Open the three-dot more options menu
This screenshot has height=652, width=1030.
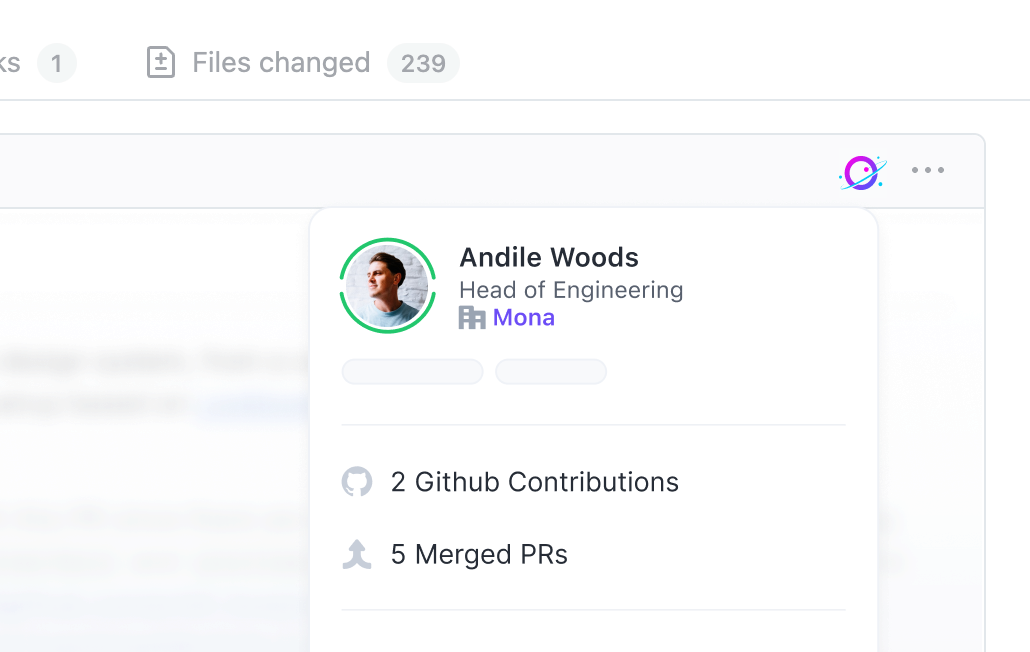(x=928, y=171)
